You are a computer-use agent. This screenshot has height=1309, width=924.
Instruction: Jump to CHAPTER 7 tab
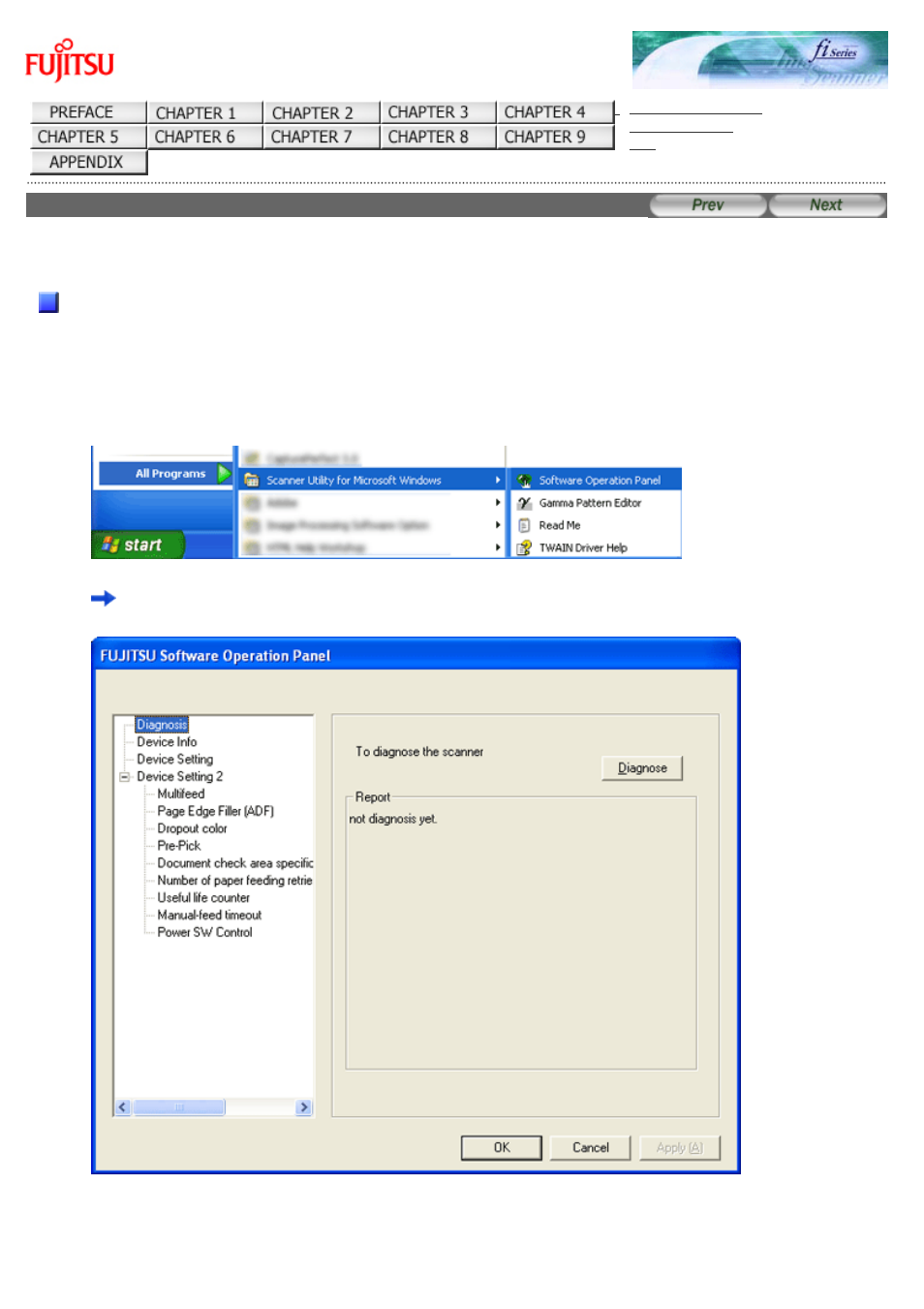321,137
